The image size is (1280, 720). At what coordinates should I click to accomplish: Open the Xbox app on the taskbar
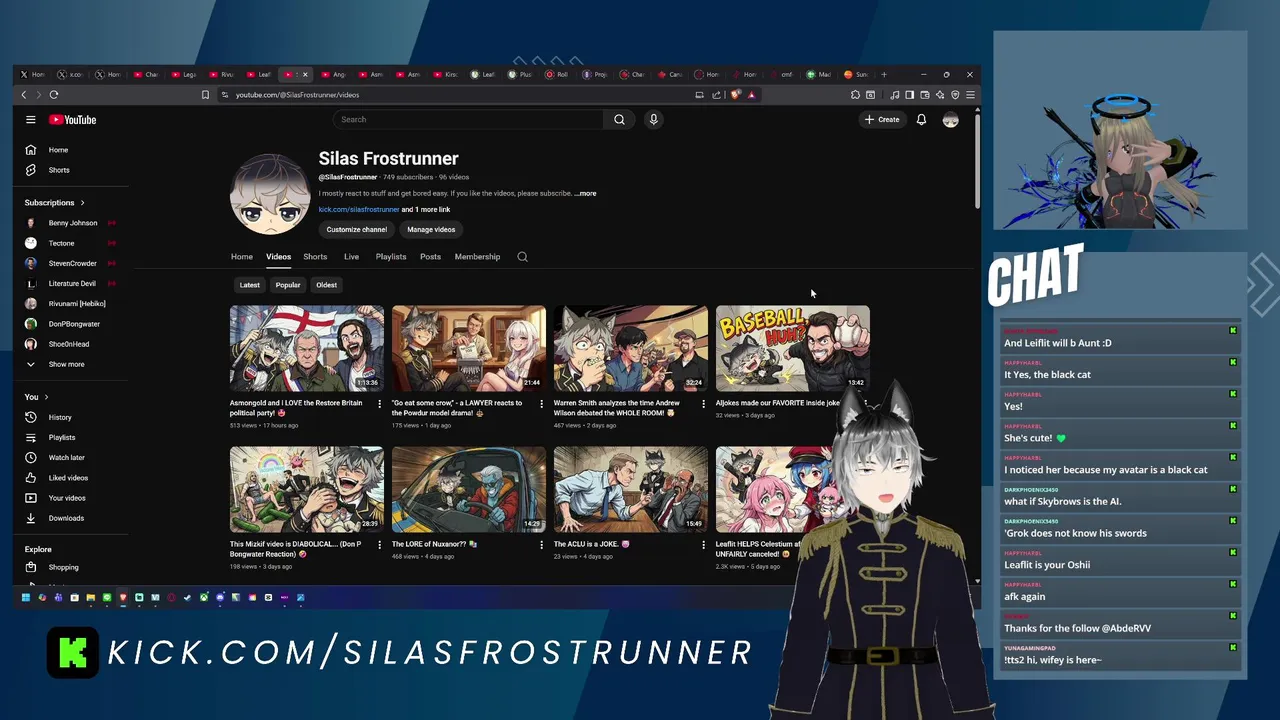point(204,598)
